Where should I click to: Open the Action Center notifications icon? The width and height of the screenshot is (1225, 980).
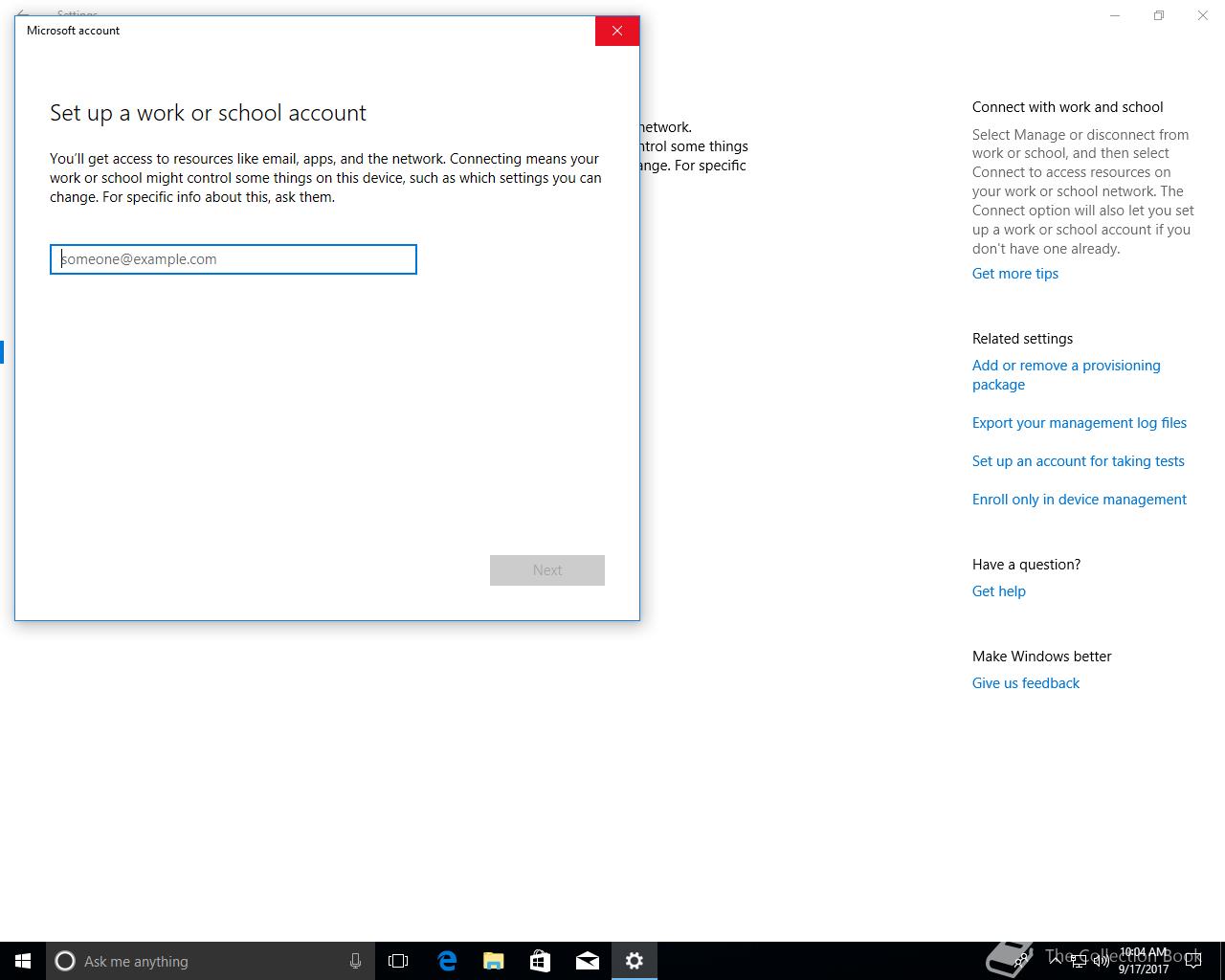[1192, 961]
